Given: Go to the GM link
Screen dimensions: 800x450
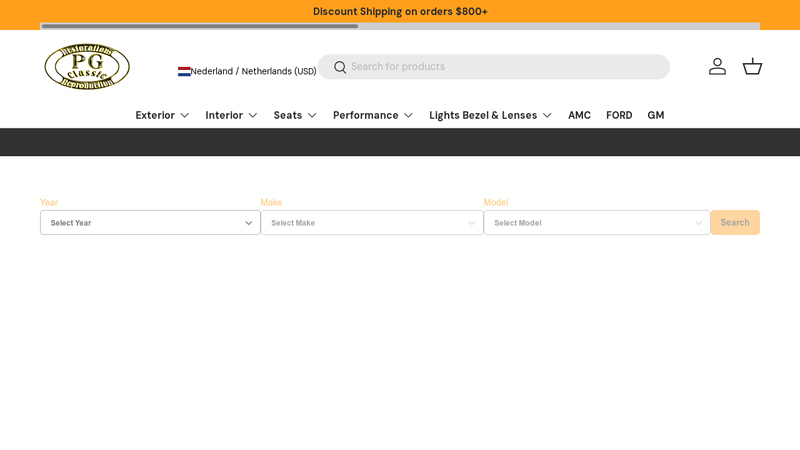Looking at the screenshot, I should 656,115.
